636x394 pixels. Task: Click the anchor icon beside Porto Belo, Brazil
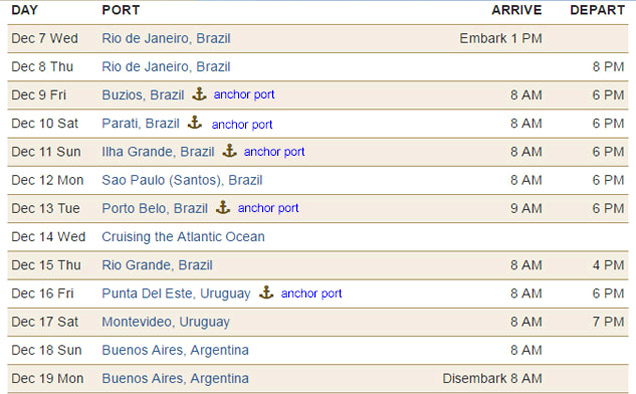(x=223, y=207)
